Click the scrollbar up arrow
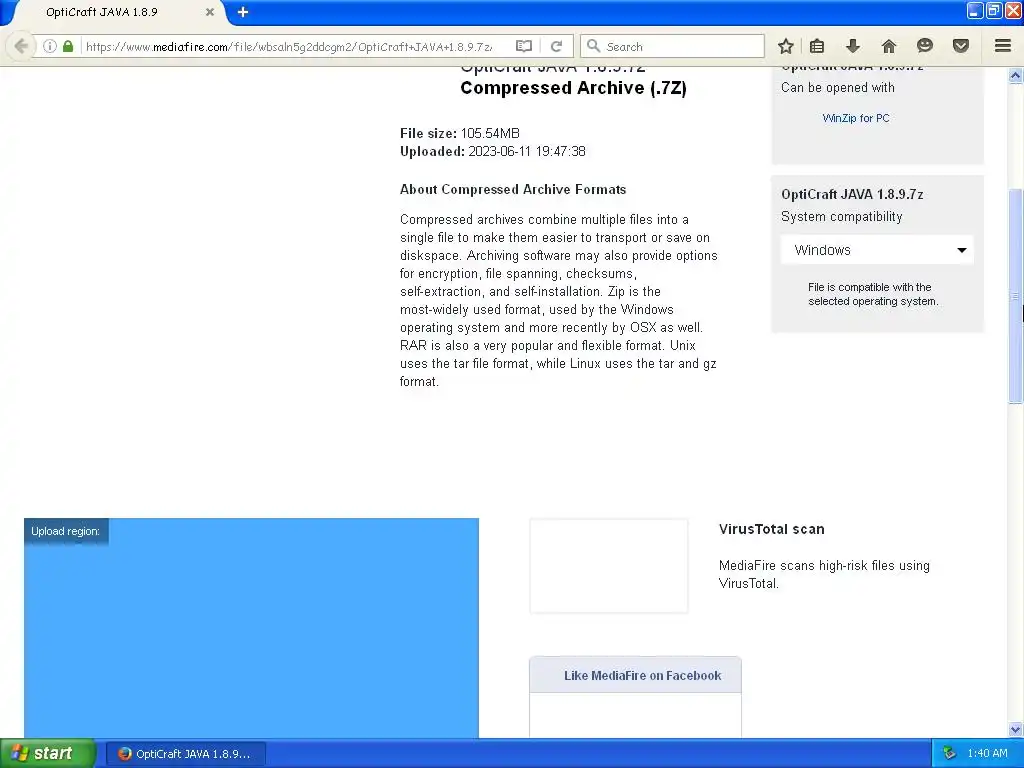This screenshot has height=768, width=1024. [x=1016, y=76]
